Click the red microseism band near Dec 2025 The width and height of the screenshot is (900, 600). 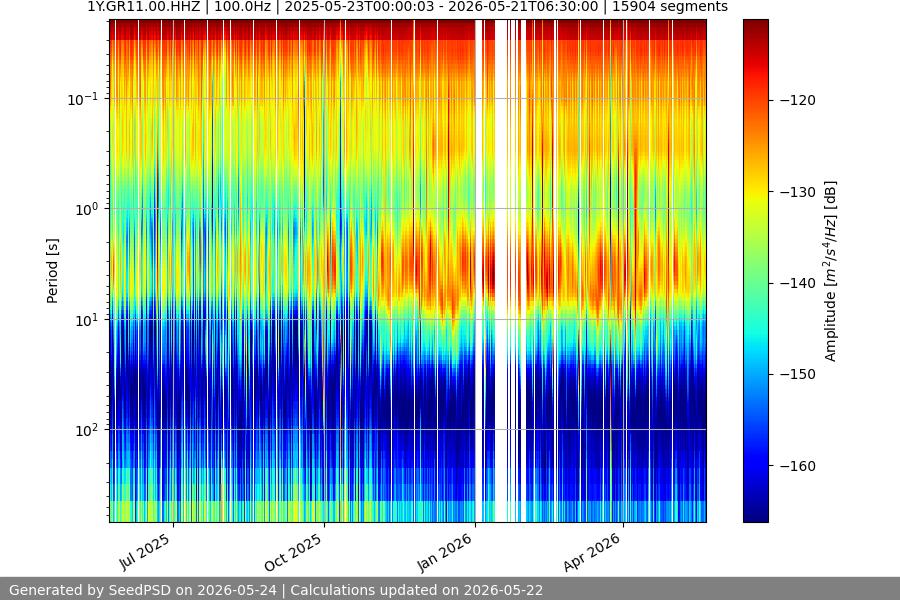click(425, 264)
